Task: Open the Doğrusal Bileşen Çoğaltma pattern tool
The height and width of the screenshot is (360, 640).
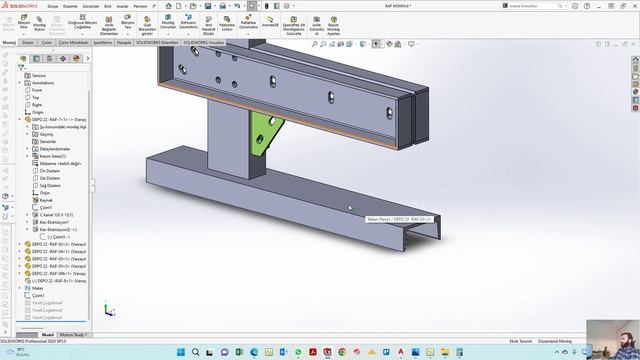Action: (x=82, y=17)
